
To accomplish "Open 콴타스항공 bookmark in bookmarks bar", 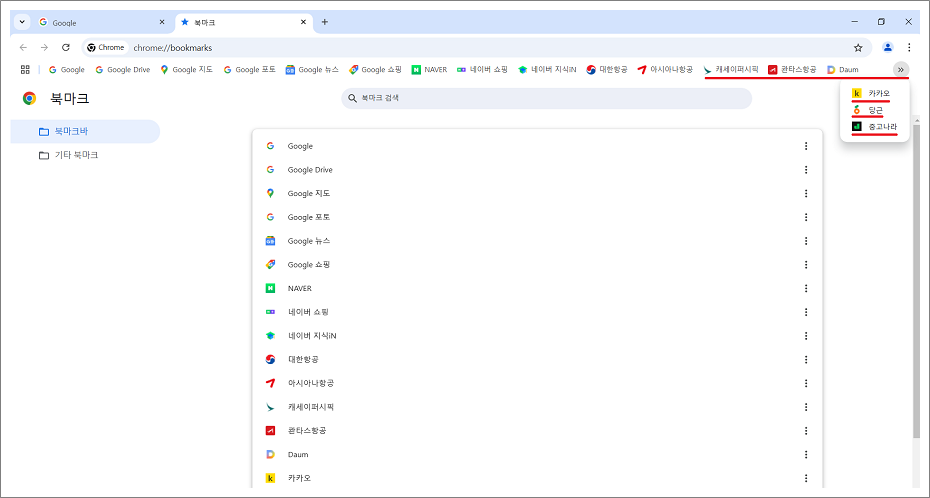I will click(792, 69).
